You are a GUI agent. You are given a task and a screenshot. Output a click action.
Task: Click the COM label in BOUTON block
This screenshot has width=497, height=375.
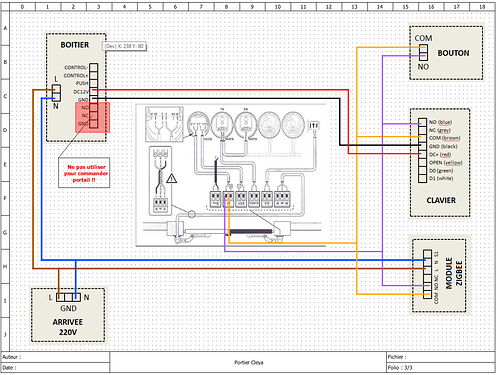[423, 38]
